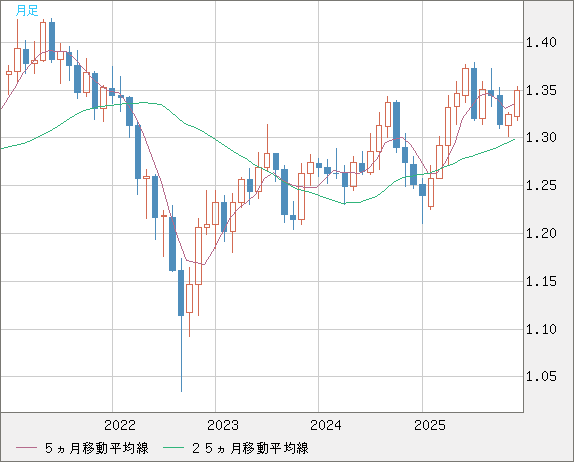Click the 1.15 price axis label

(x=541, y=282)
